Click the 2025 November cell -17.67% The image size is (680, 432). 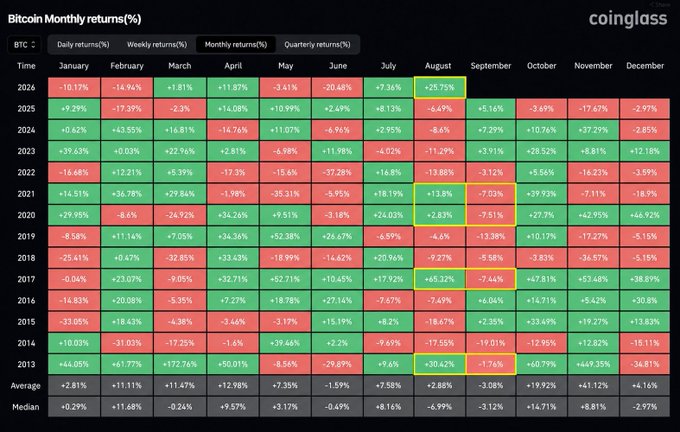pos(593,109)
